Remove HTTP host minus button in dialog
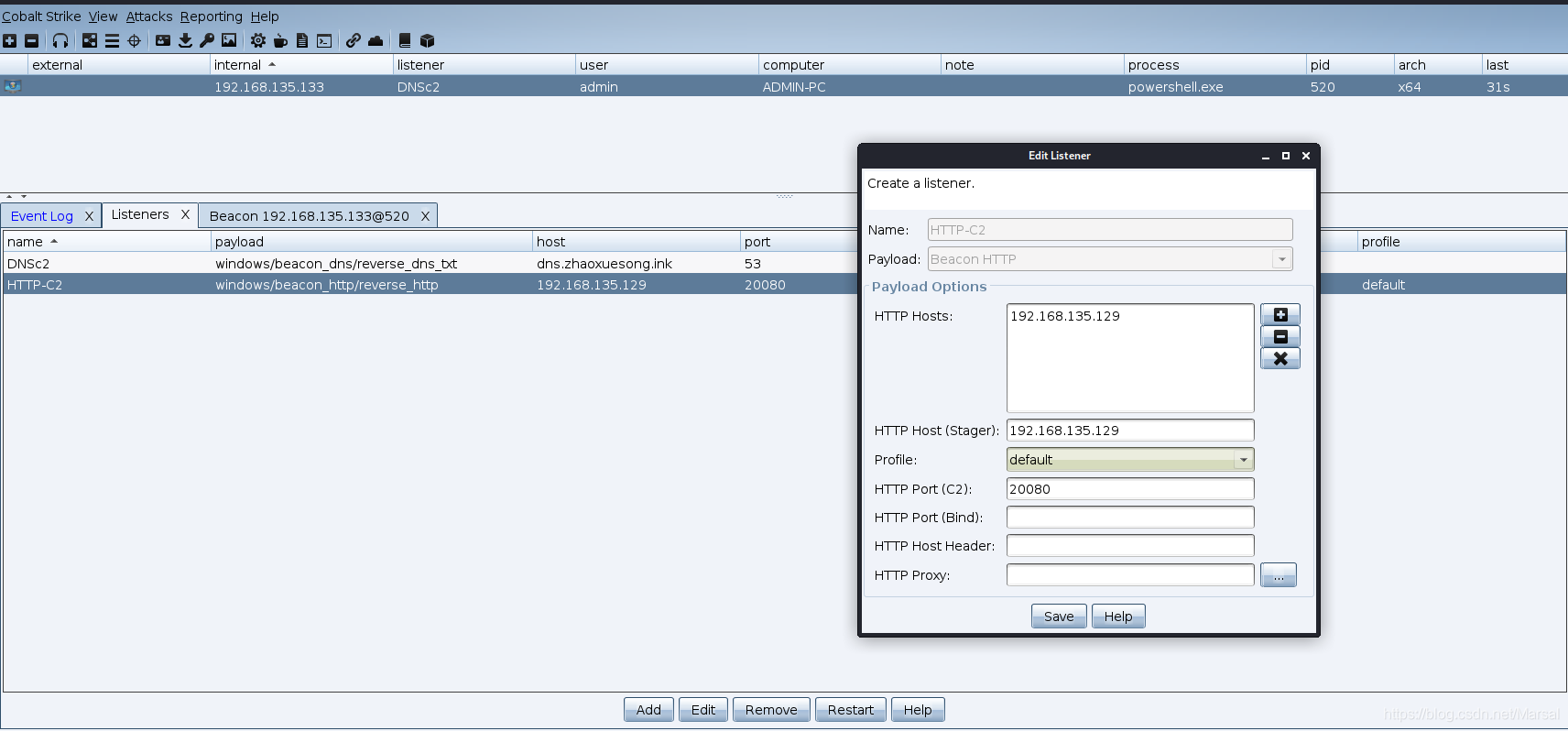1568x731 pixels. click(x=1280, y=337)
